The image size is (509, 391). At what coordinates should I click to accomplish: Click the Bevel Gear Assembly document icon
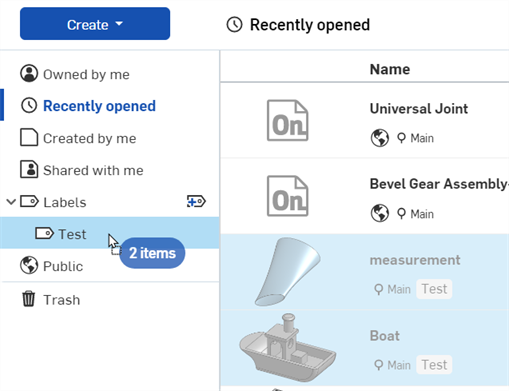click(287, 196)
